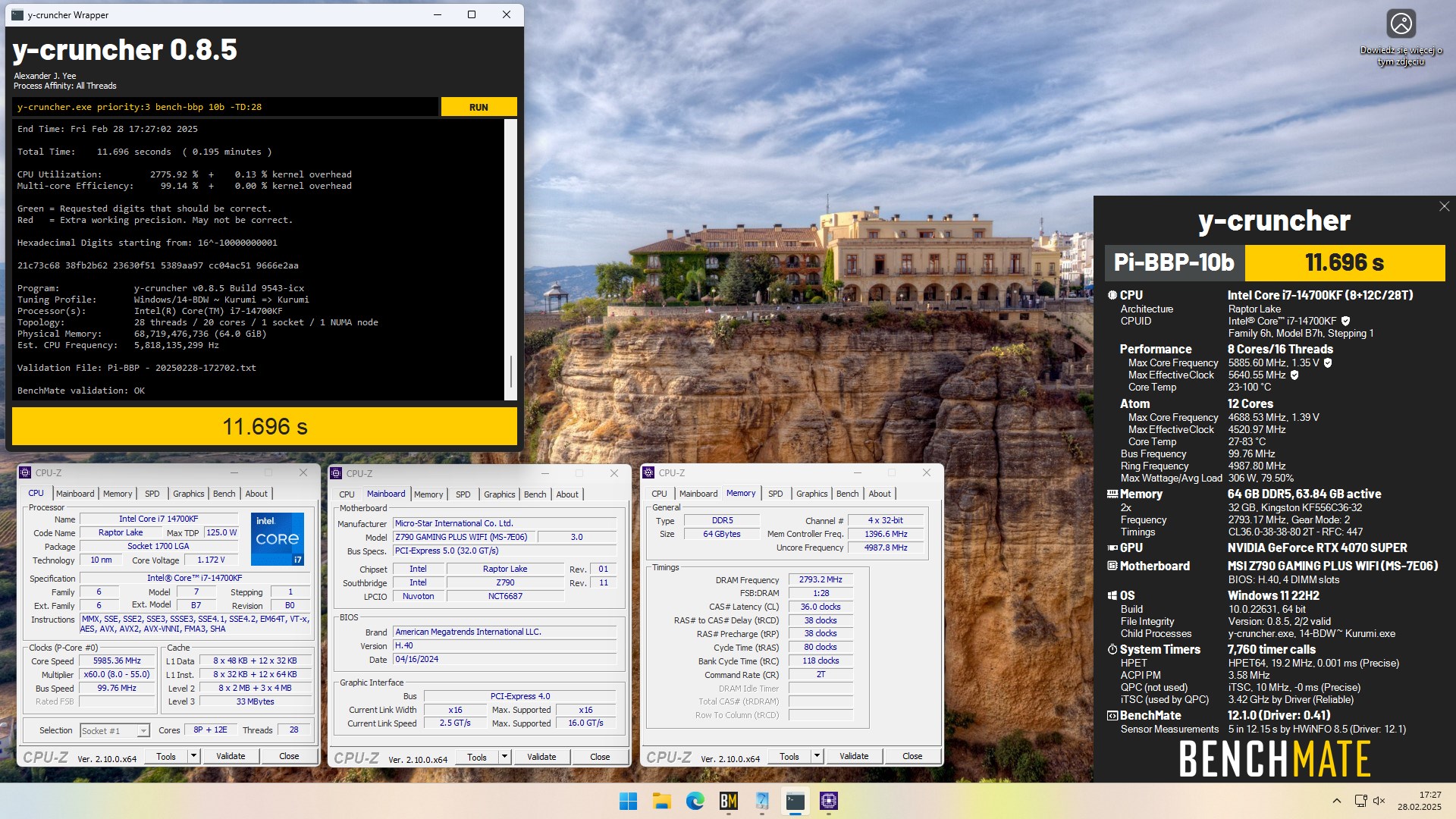The image size is (1456, 819).
Task: Open the Bench tab in the Memory CPU-Z window
Action: [847, 494]
